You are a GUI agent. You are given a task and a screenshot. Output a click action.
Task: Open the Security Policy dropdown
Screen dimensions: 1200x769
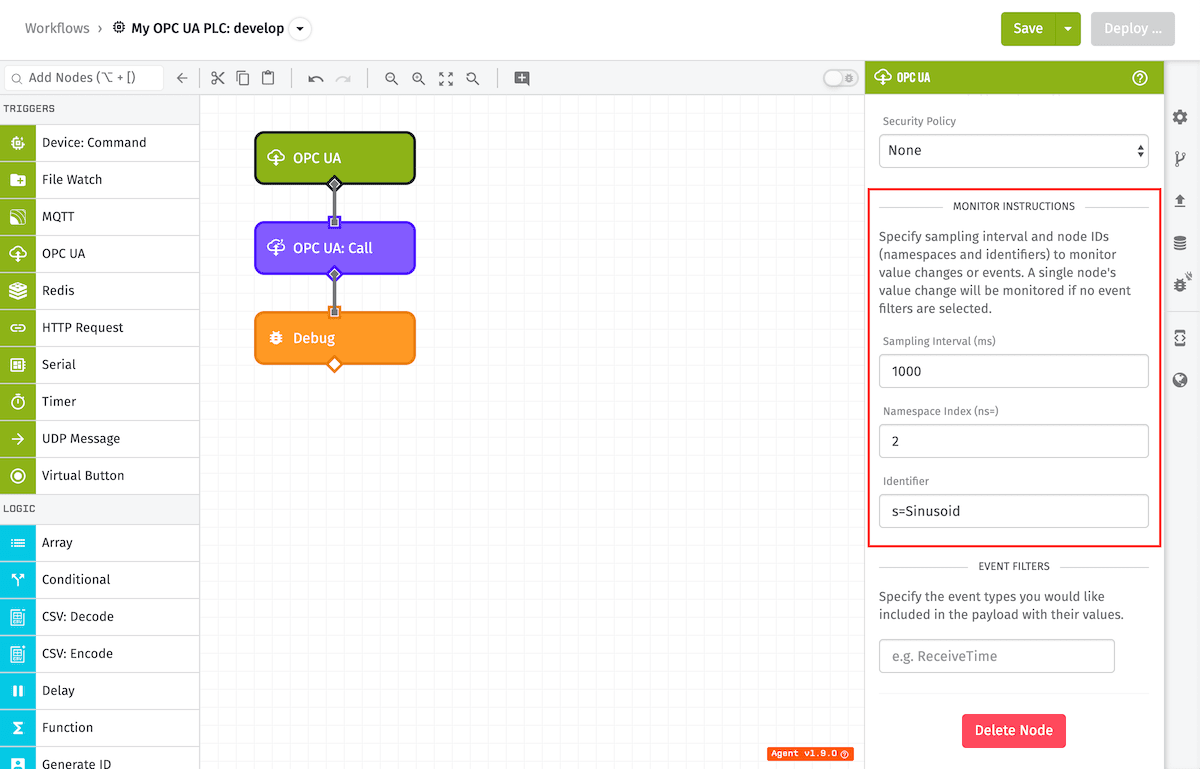point(1014,151)
